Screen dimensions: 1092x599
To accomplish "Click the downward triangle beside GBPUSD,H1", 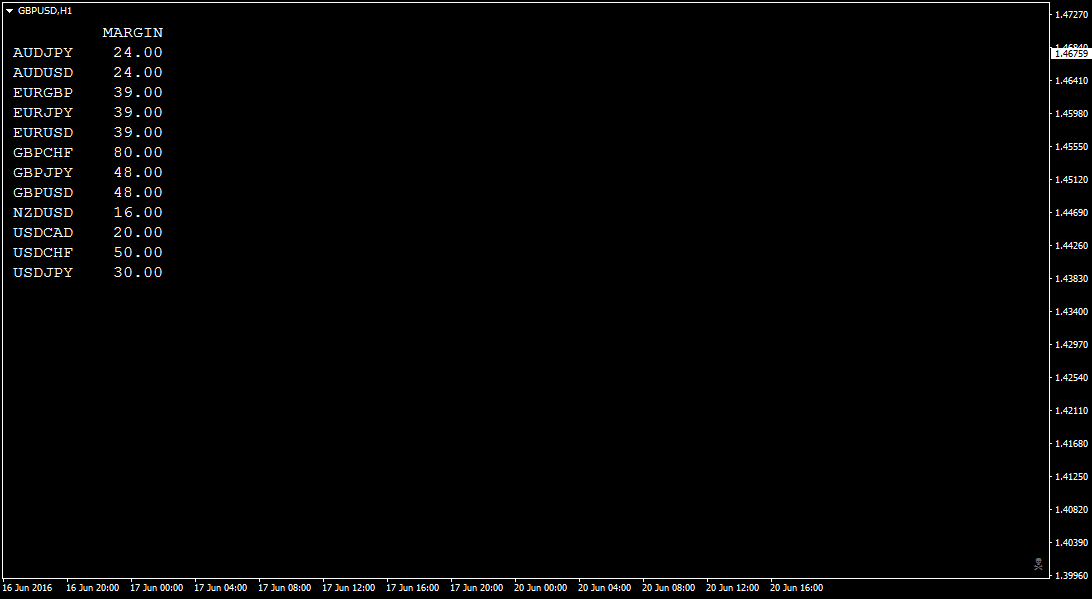I will (11, 10).
